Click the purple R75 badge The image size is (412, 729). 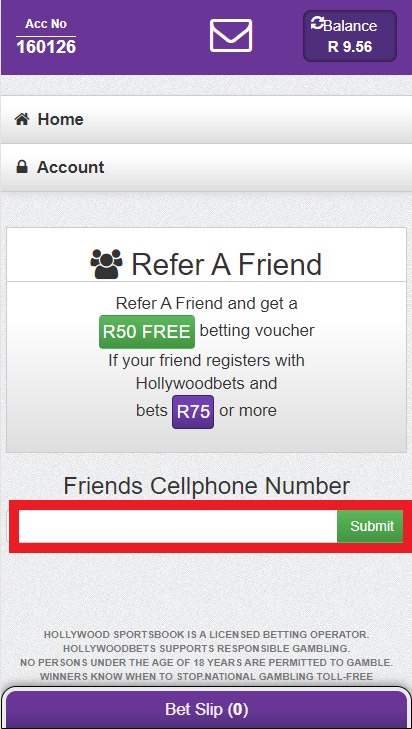[x=193, y=411]
